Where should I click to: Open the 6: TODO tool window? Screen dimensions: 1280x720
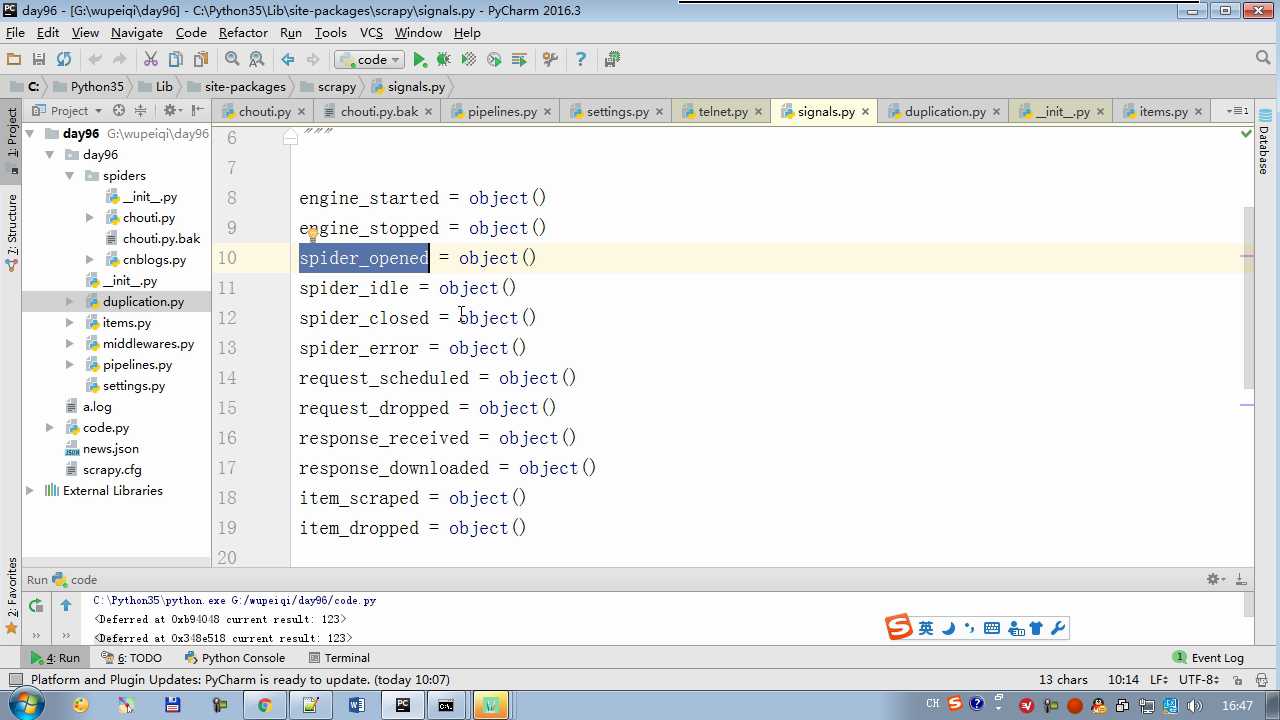pyautogui.click(x=130, y=658)
